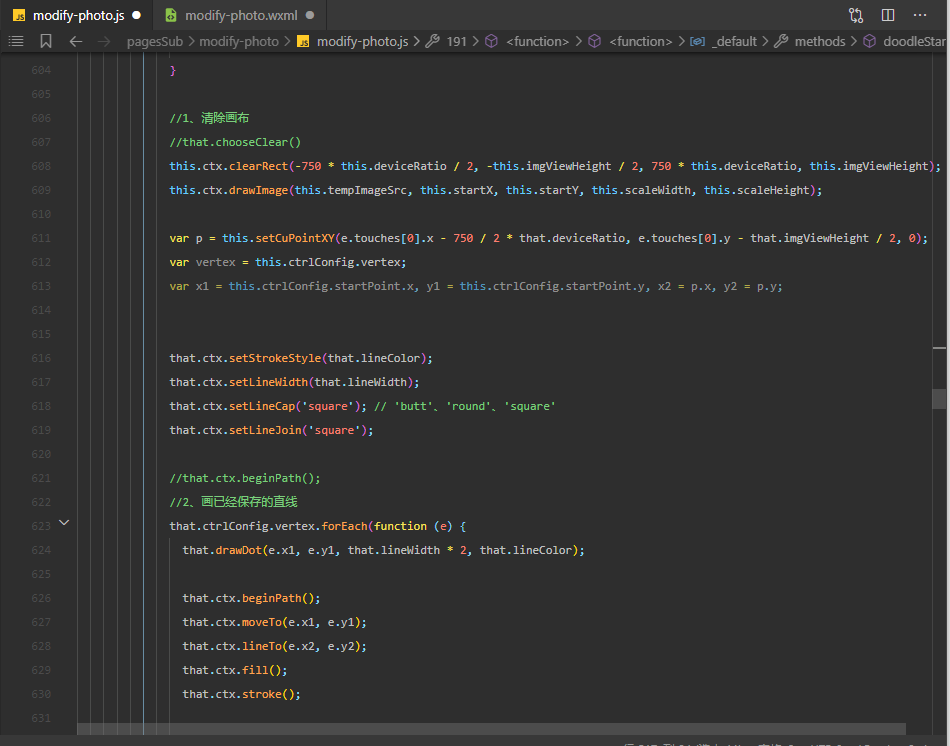Collapse the forEach block at line 623
This screenshot has width=950, height=746.
click(64, 522)
